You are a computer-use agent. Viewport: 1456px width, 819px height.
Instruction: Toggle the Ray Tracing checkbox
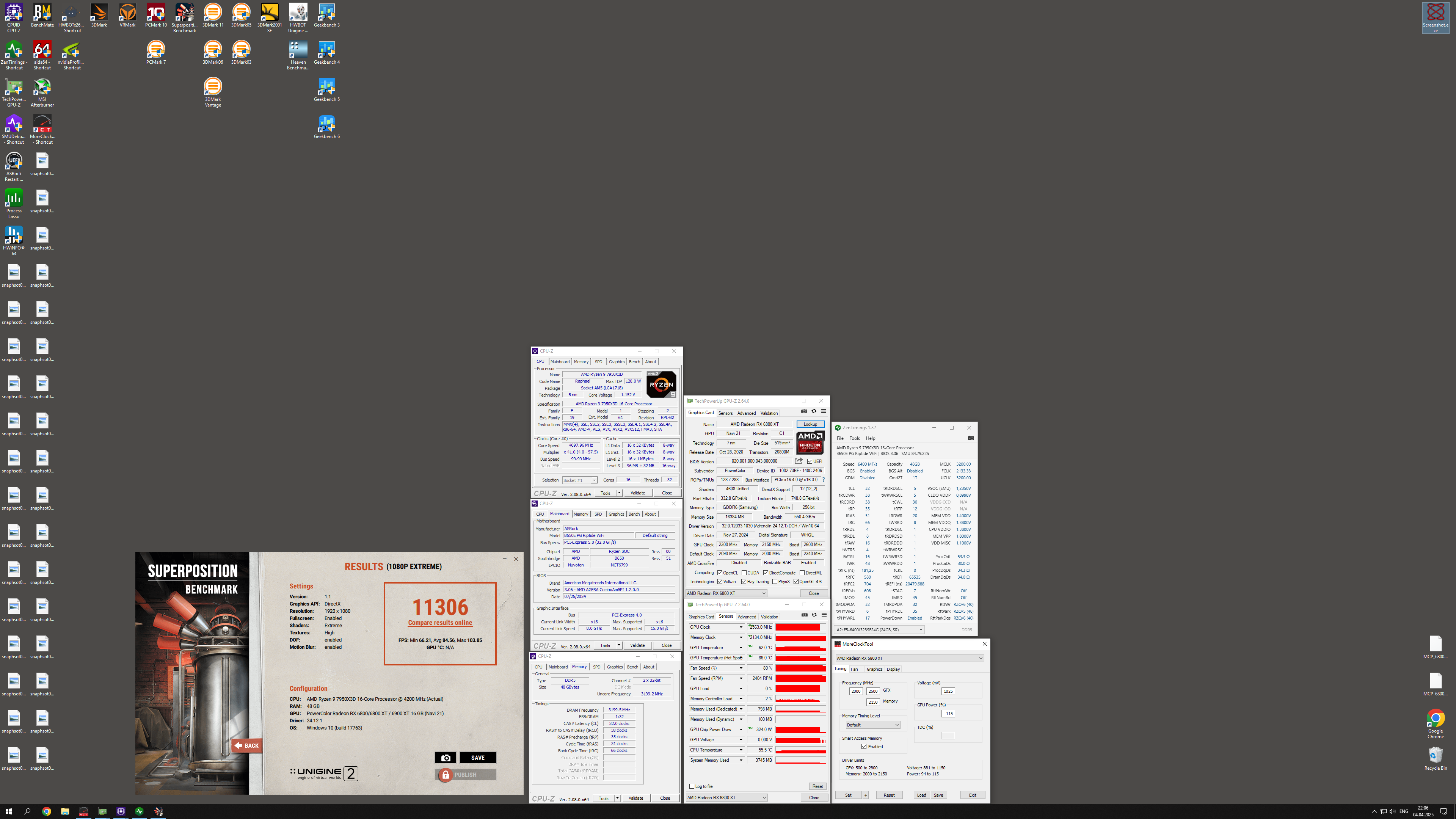click(744, 582)
